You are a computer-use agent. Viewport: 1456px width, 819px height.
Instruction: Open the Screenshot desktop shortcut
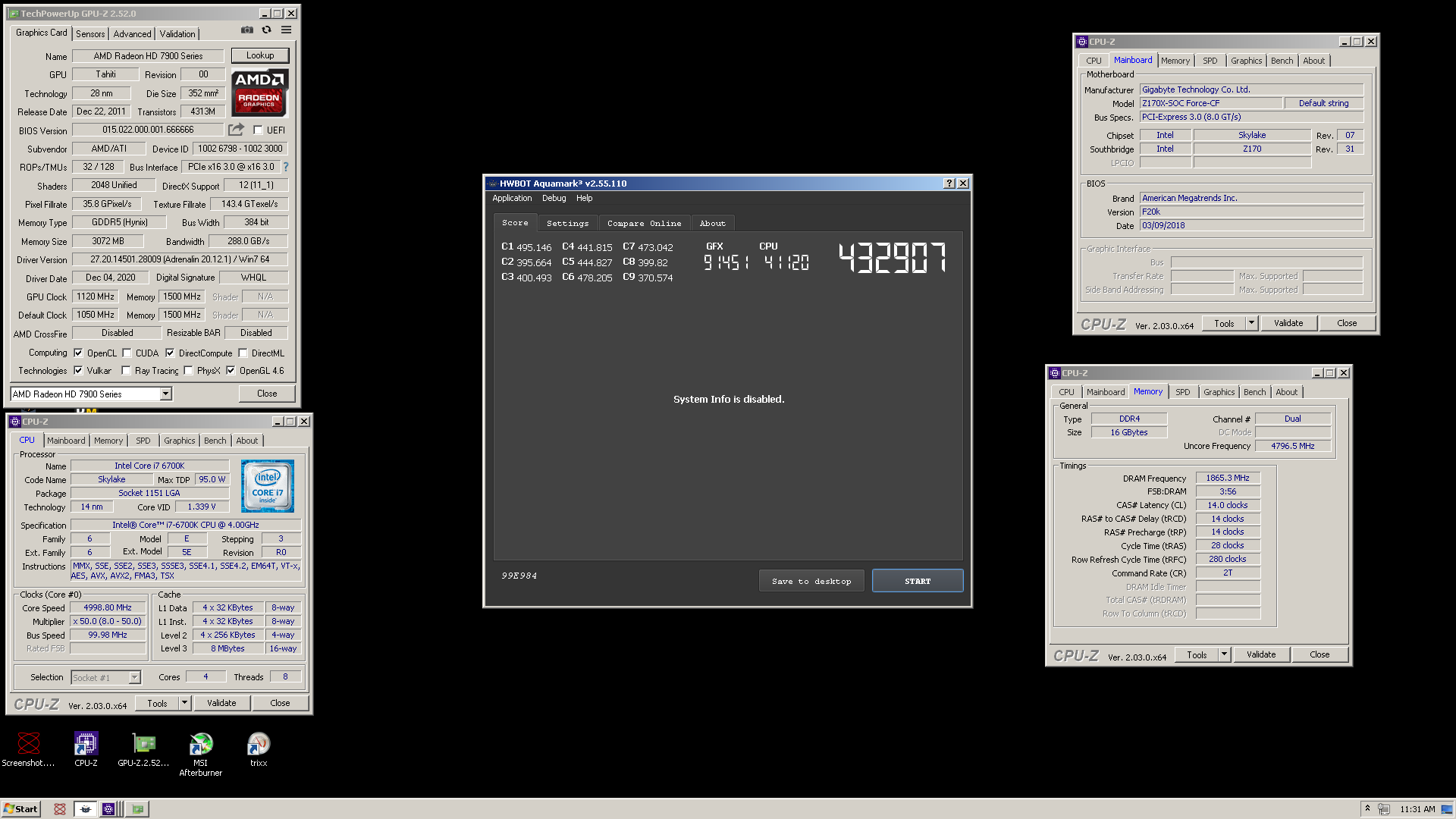(29, 750)
